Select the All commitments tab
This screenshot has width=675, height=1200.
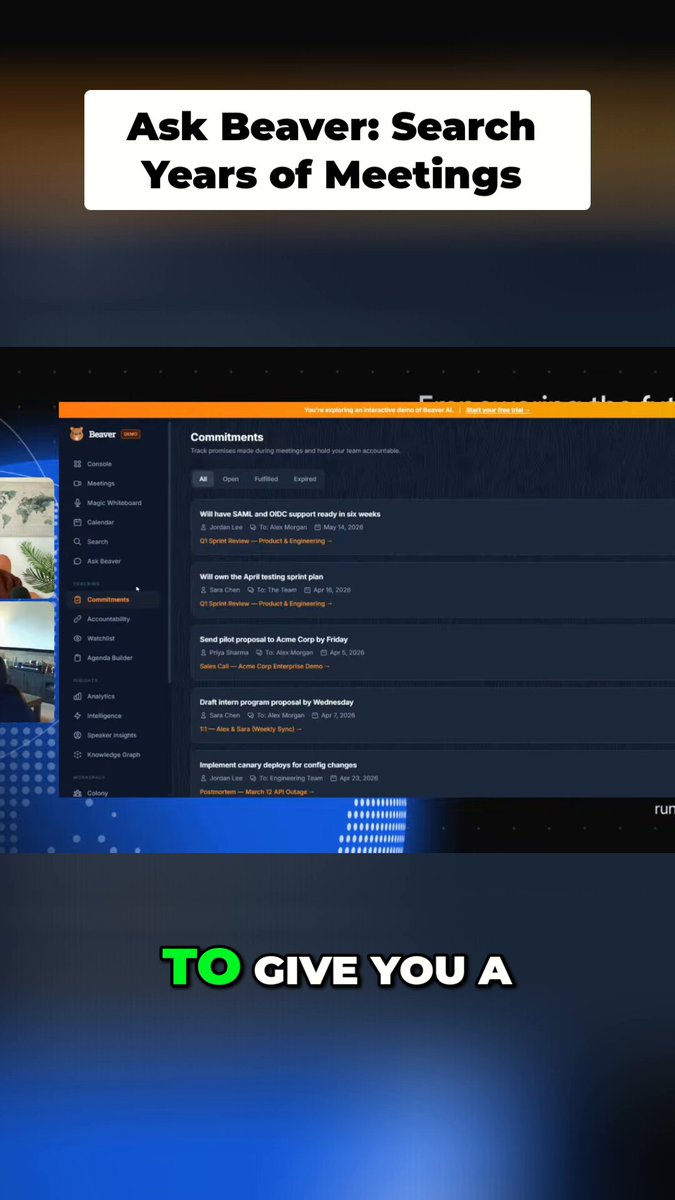(203, 479)
